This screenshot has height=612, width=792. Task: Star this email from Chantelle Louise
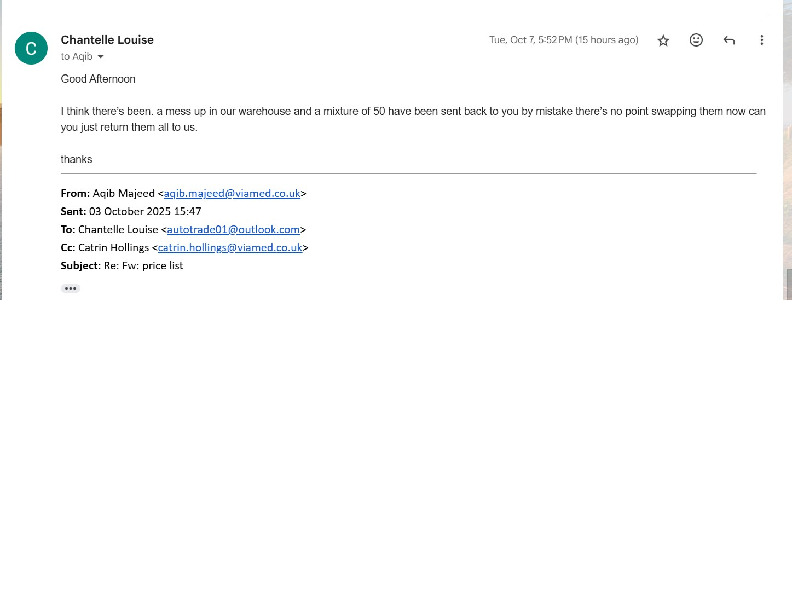point(663,40)
